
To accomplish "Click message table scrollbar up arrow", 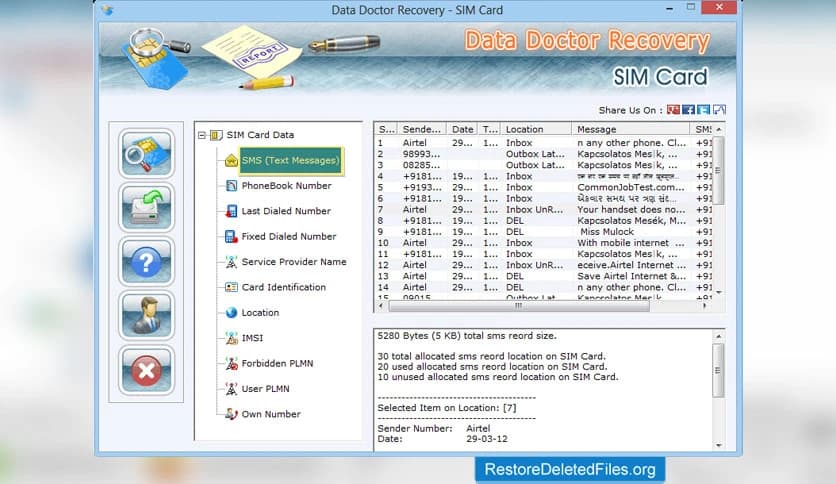I will click(719, 130).
